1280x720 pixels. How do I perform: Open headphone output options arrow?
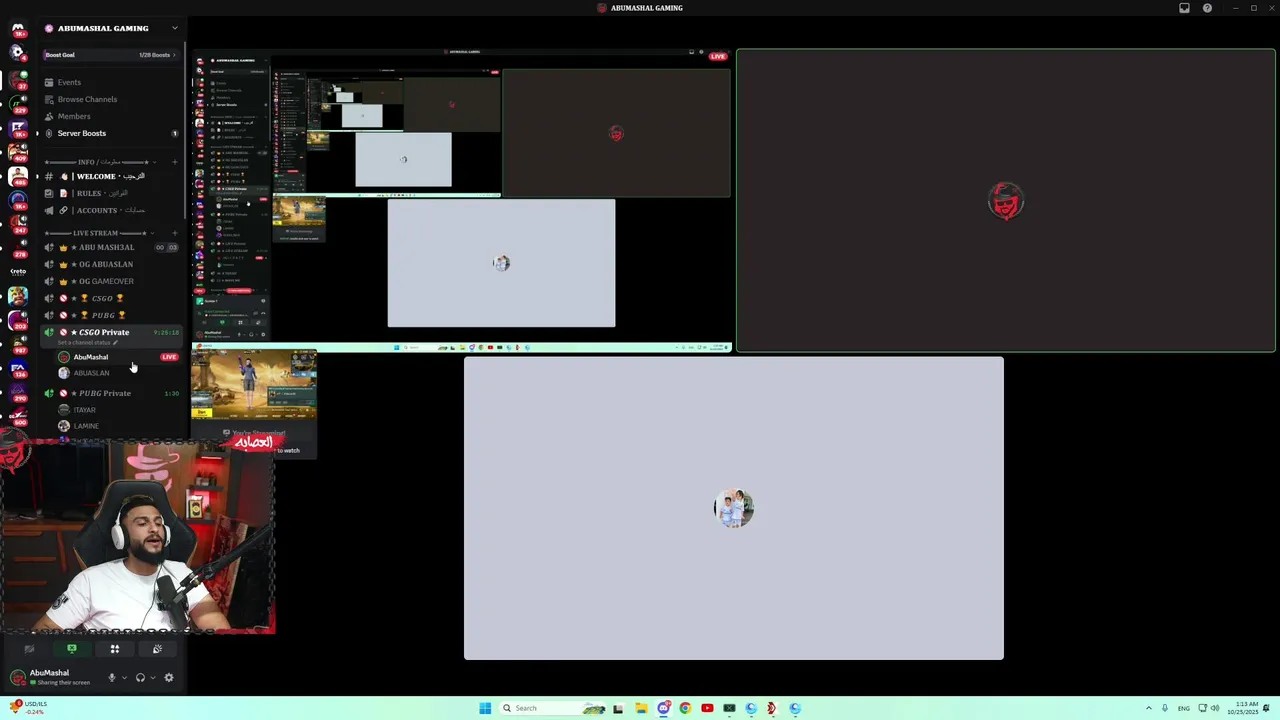[153, 677]
